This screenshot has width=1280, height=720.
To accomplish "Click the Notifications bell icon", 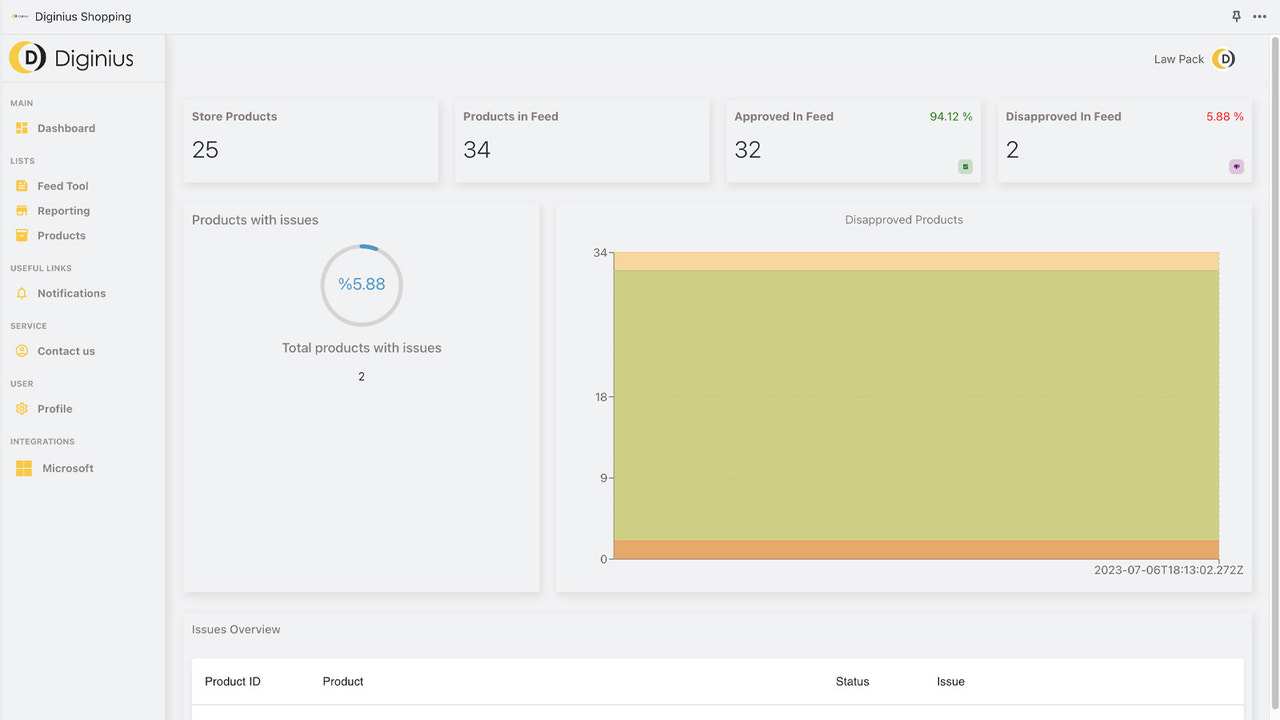I will 22,293.
